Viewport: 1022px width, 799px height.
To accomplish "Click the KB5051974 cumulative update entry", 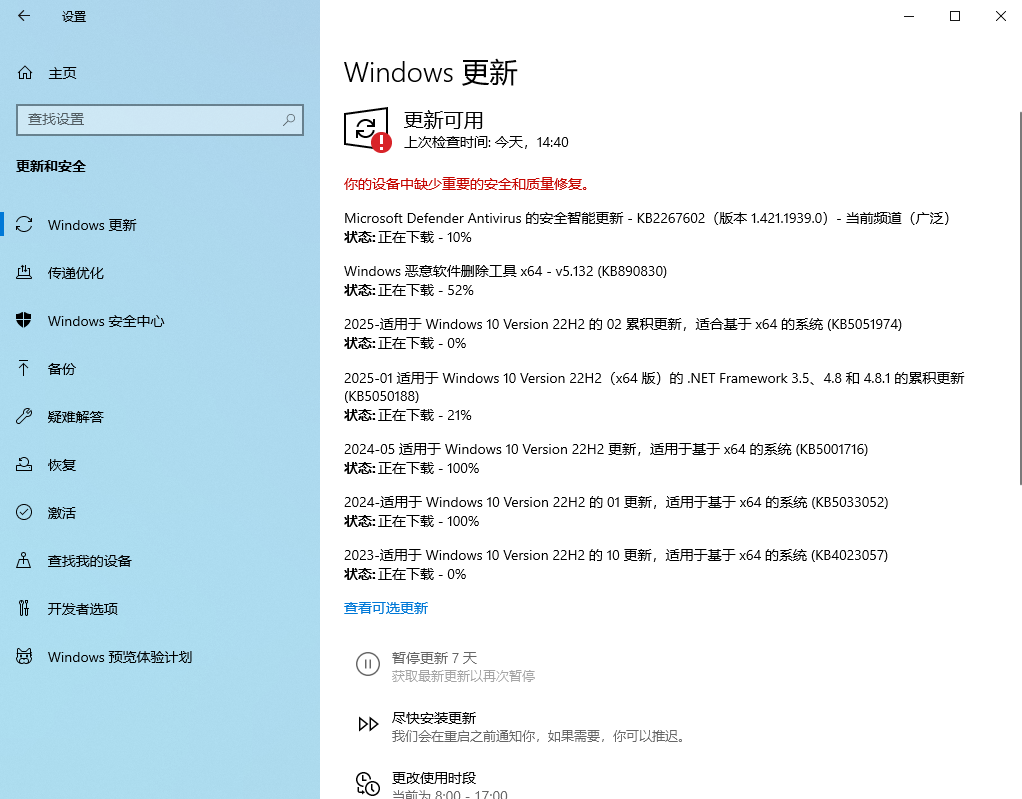I will point(623,325).
